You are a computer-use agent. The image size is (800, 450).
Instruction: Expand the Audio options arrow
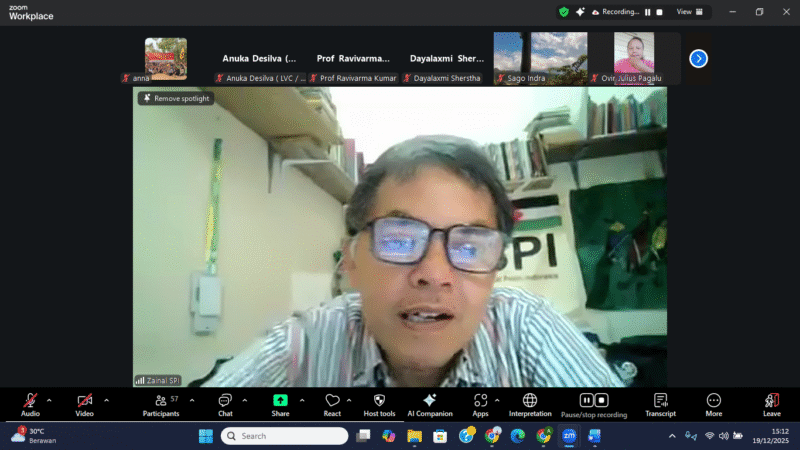[49, 400]
